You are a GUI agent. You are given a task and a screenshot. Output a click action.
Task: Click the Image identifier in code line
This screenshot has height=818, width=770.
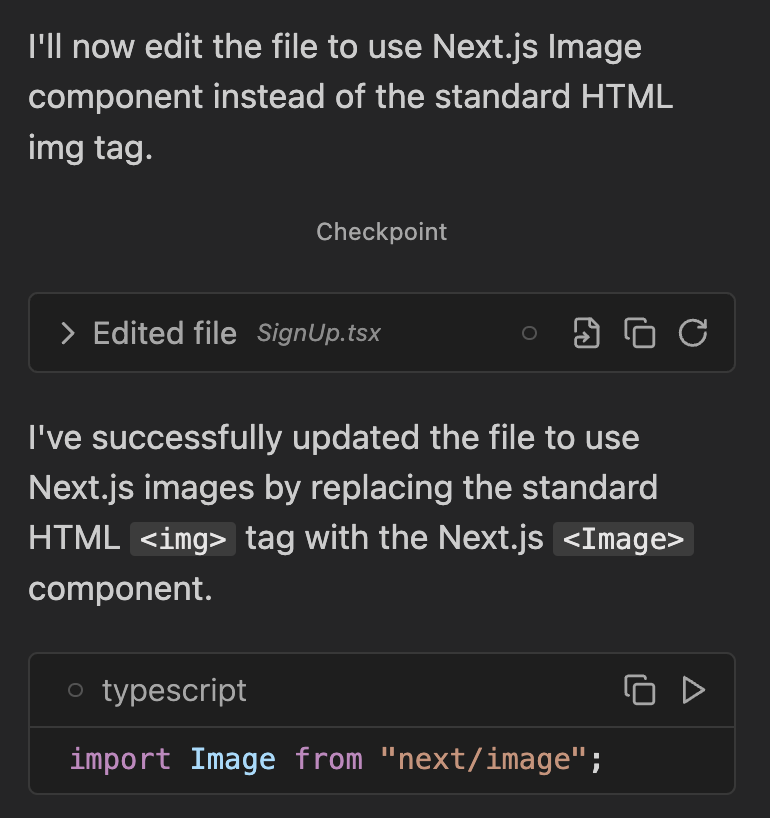[x=232, y=759]
